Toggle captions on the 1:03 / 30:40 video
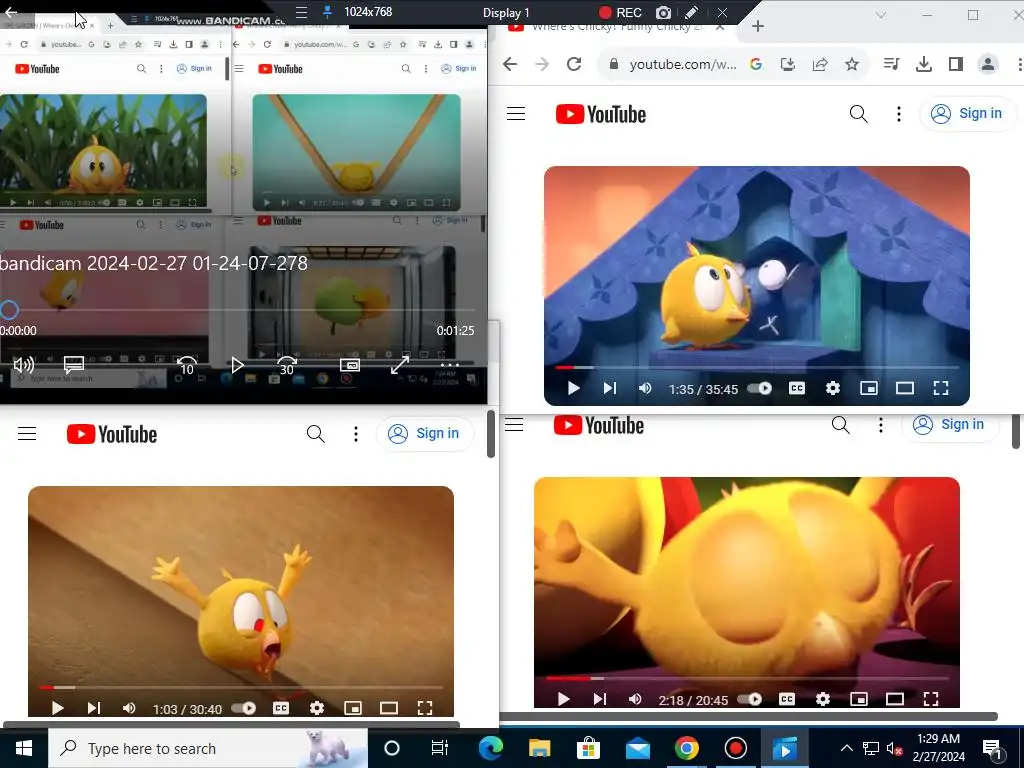This screenshot has height=768, width=1024. pyautogui.click(x=281, y=708)
